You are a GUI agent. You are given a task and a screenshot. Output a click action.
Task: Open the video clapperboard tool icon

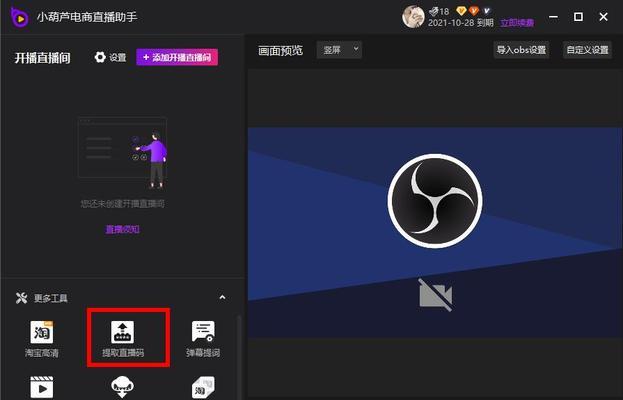coord(42,387)
